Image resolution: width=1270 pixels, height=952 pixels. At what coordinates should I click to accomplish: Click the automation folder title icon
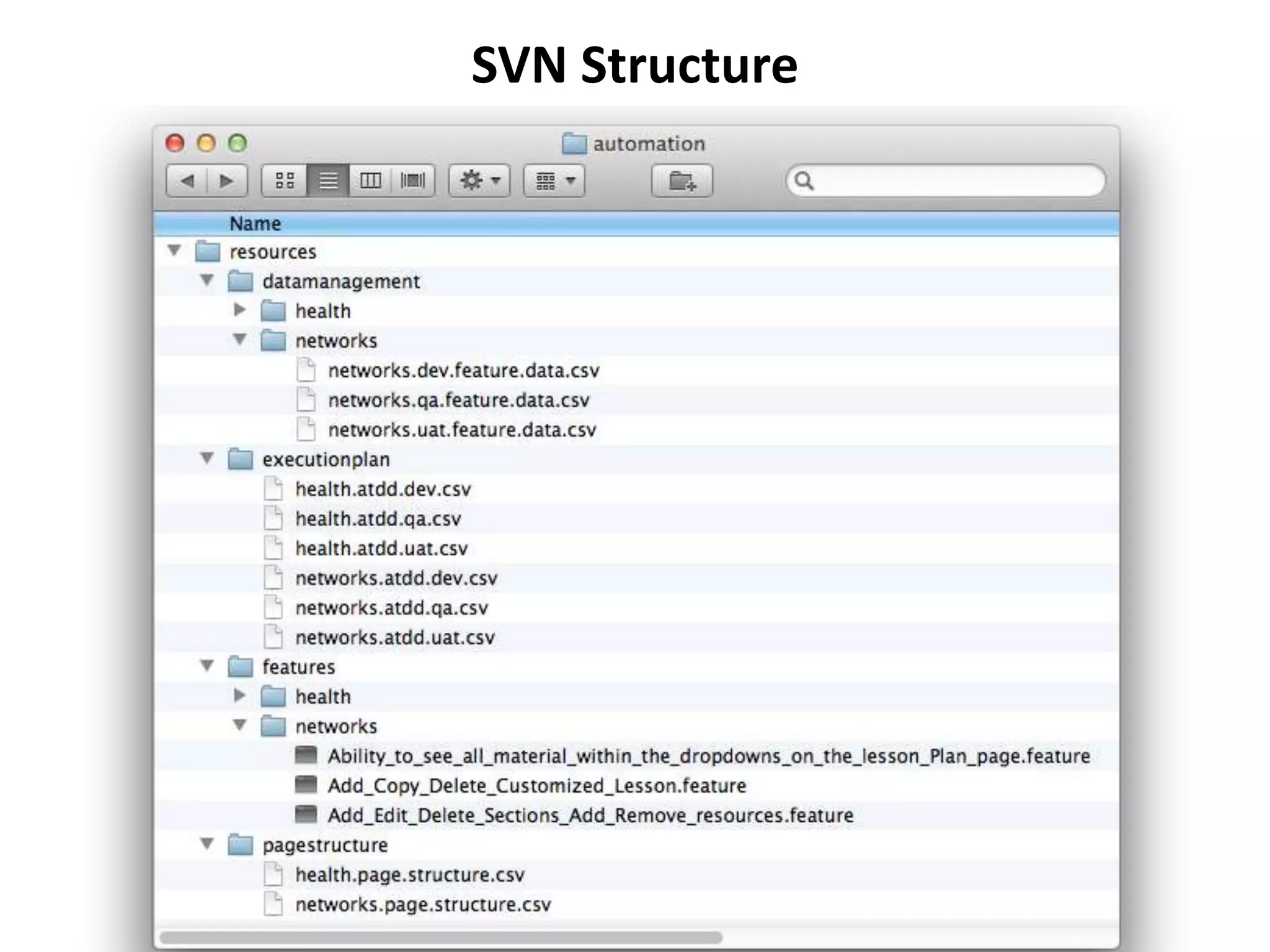click(574, 144)
